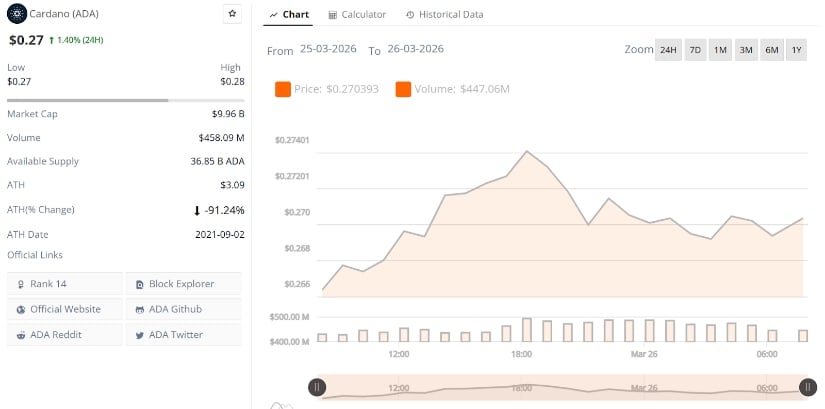Set zoom to 1M
This screenshot has height=409, width=825.
tap(720, 50)
